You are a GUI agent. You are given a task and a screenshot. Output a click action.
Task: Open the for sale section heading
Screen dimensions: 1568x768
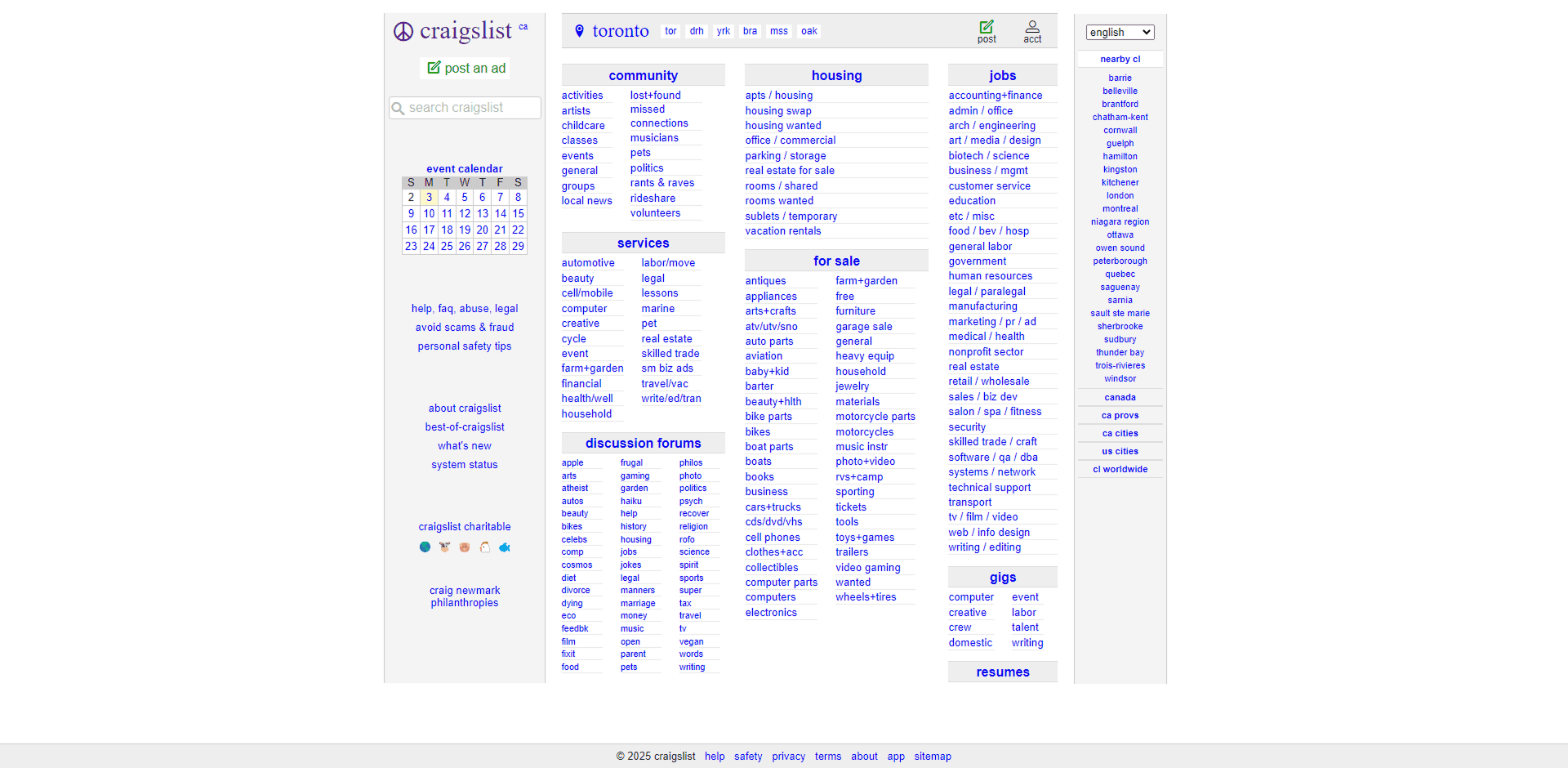(x=836, y=261)
